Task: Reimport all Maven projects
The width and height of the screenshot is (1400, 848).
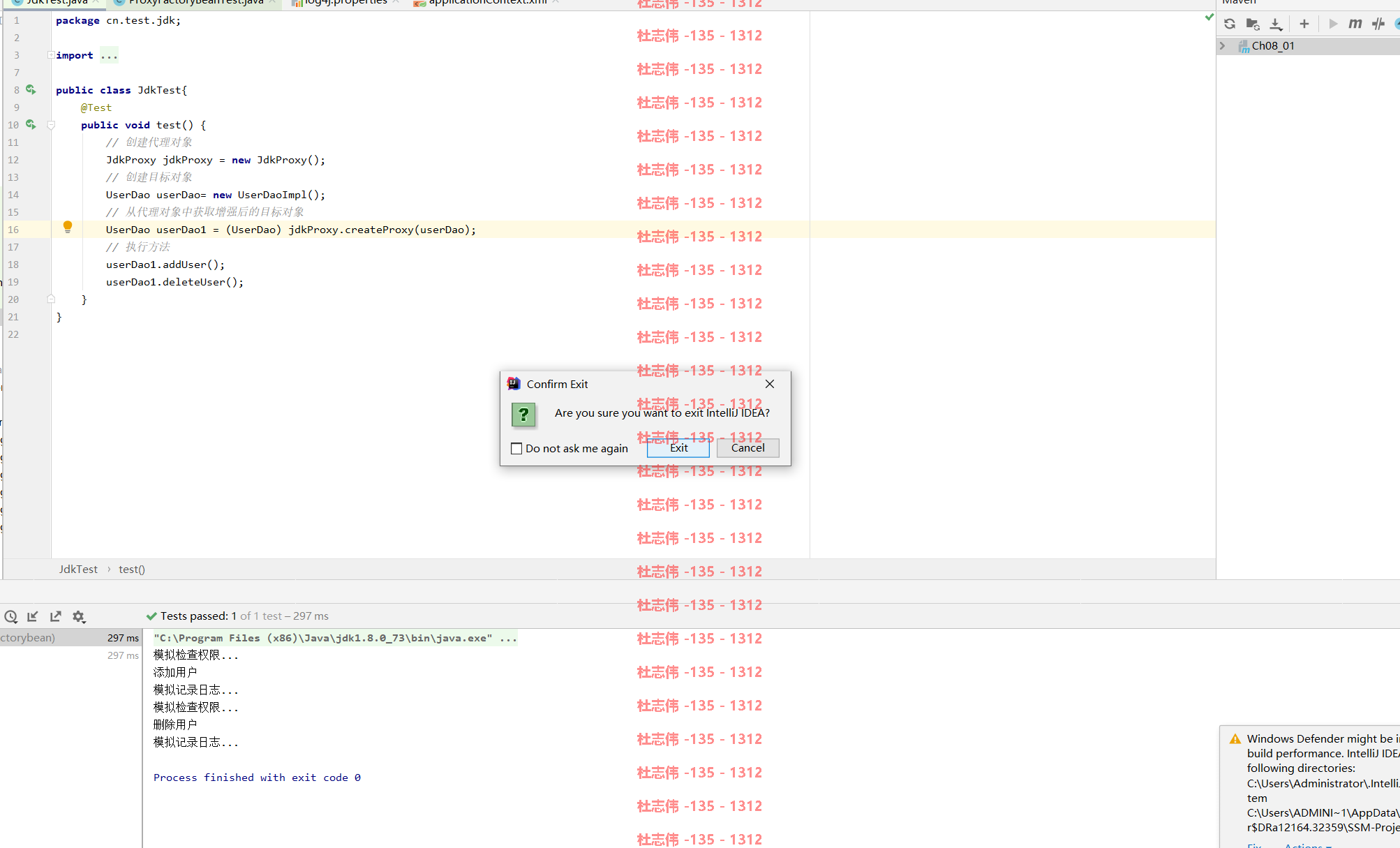Action: [x=1230, y=24]
